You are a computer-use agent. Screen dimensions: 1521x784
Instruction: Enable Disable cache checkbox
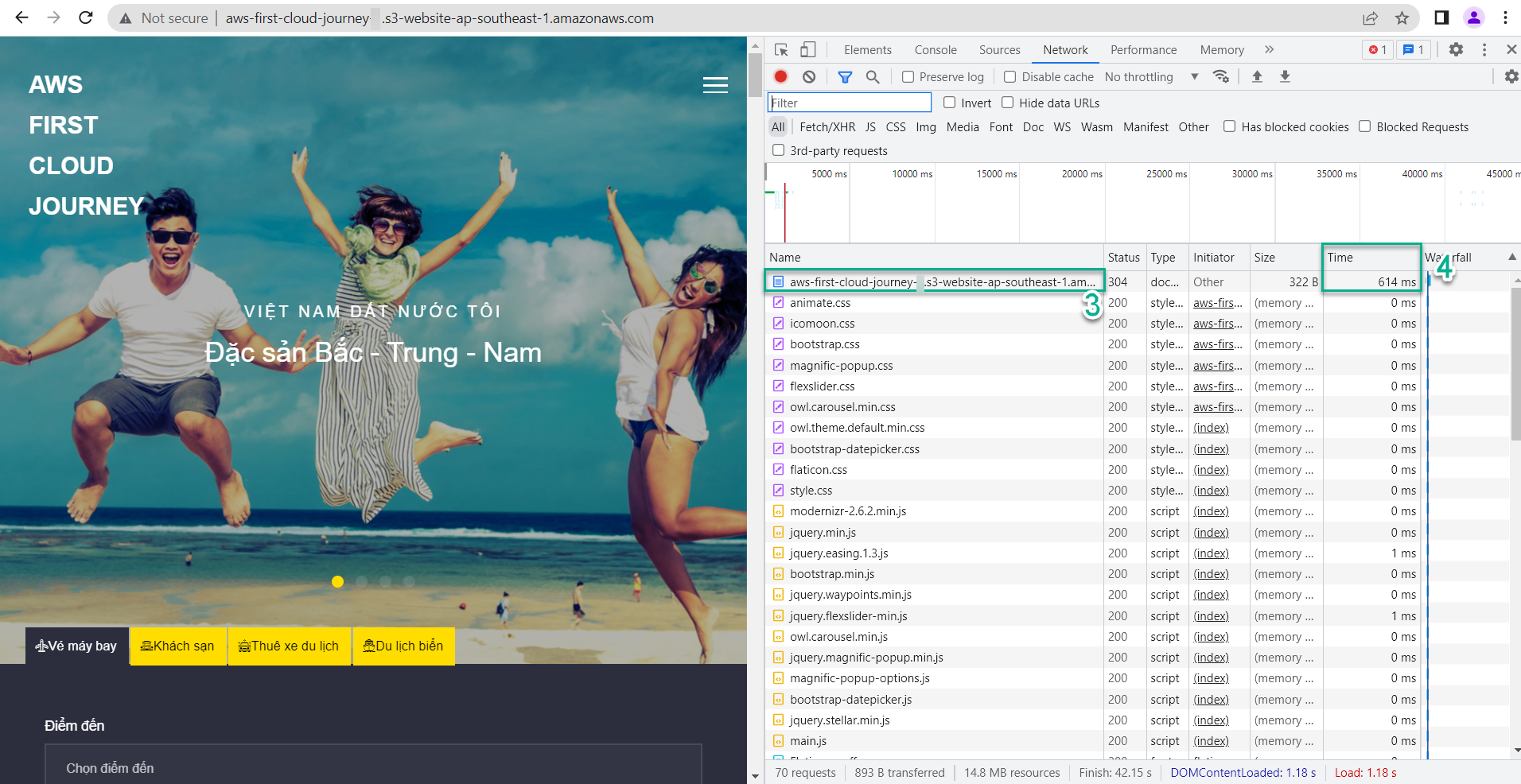1009,76
